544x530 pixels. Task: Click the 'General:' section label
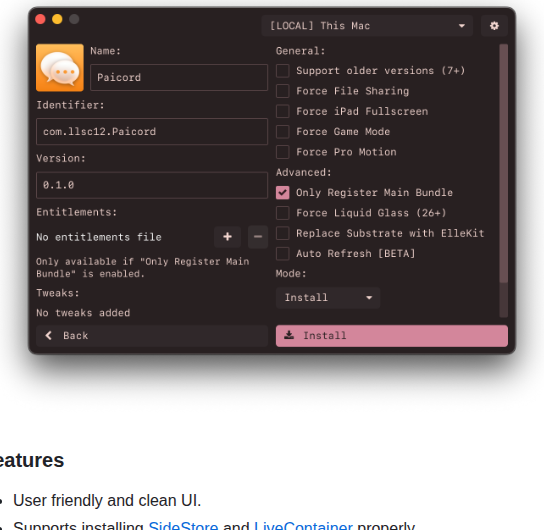(300, 51)
